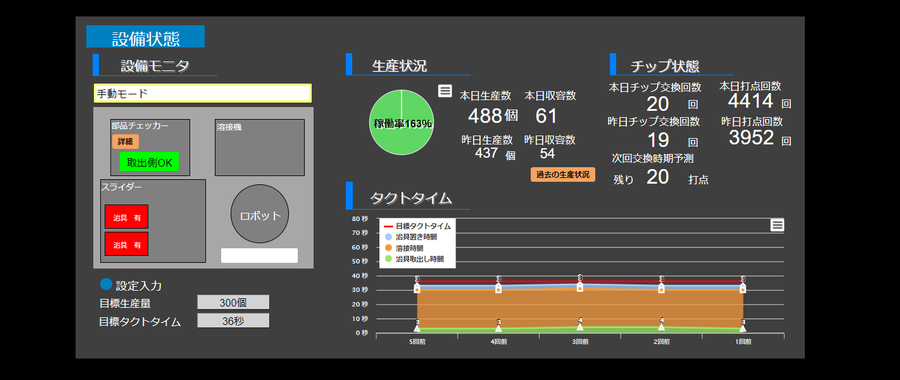Toggle 溶接時間 legend series
Image resolution: width=900 pixels, height=380 pixels.
coord(403,248)
